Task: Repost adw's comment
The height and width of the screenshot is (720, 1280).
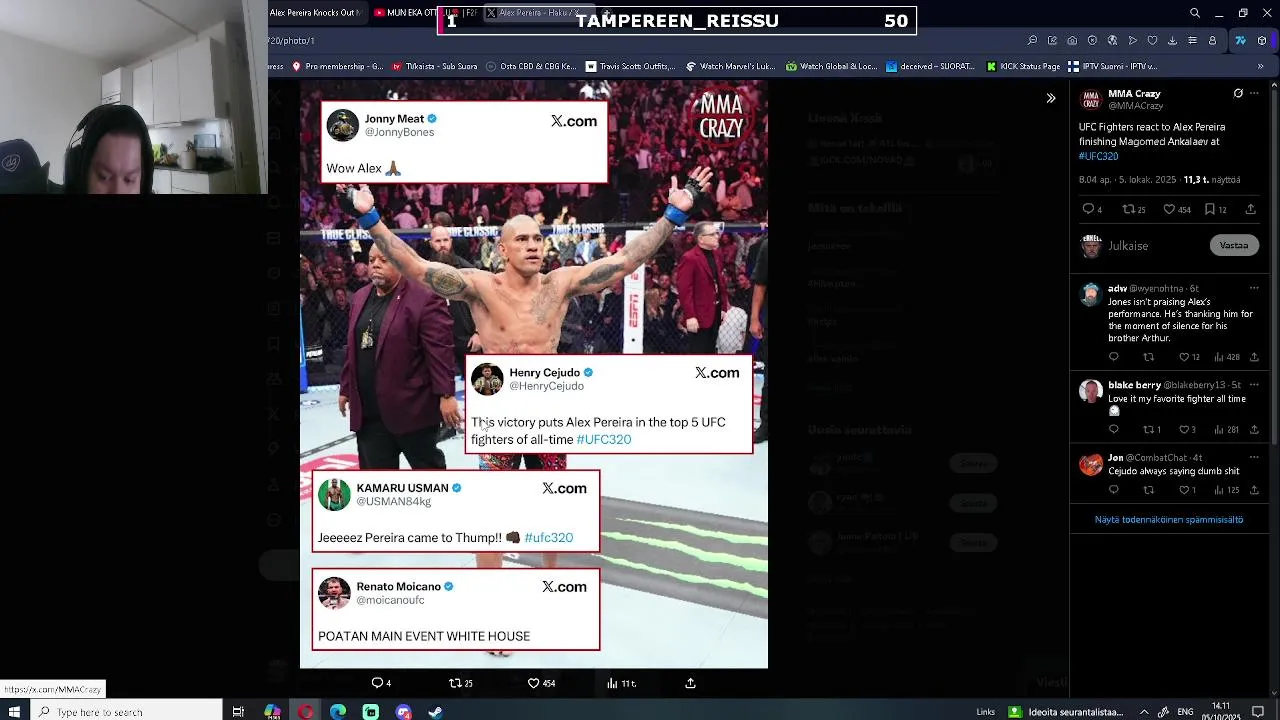Action: click(1149, 357)
